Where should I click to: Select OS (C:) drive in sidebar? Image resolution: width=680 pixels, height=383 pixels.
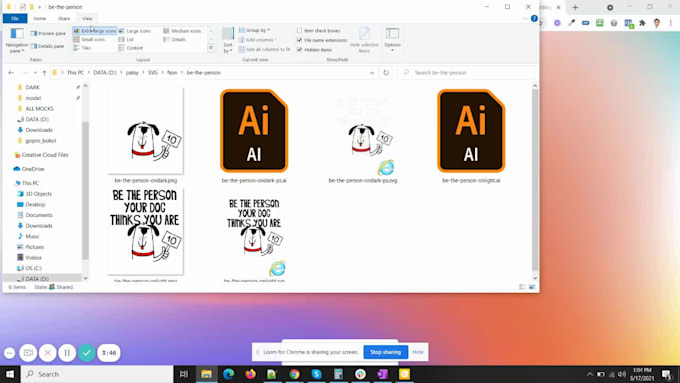[33, 268]
